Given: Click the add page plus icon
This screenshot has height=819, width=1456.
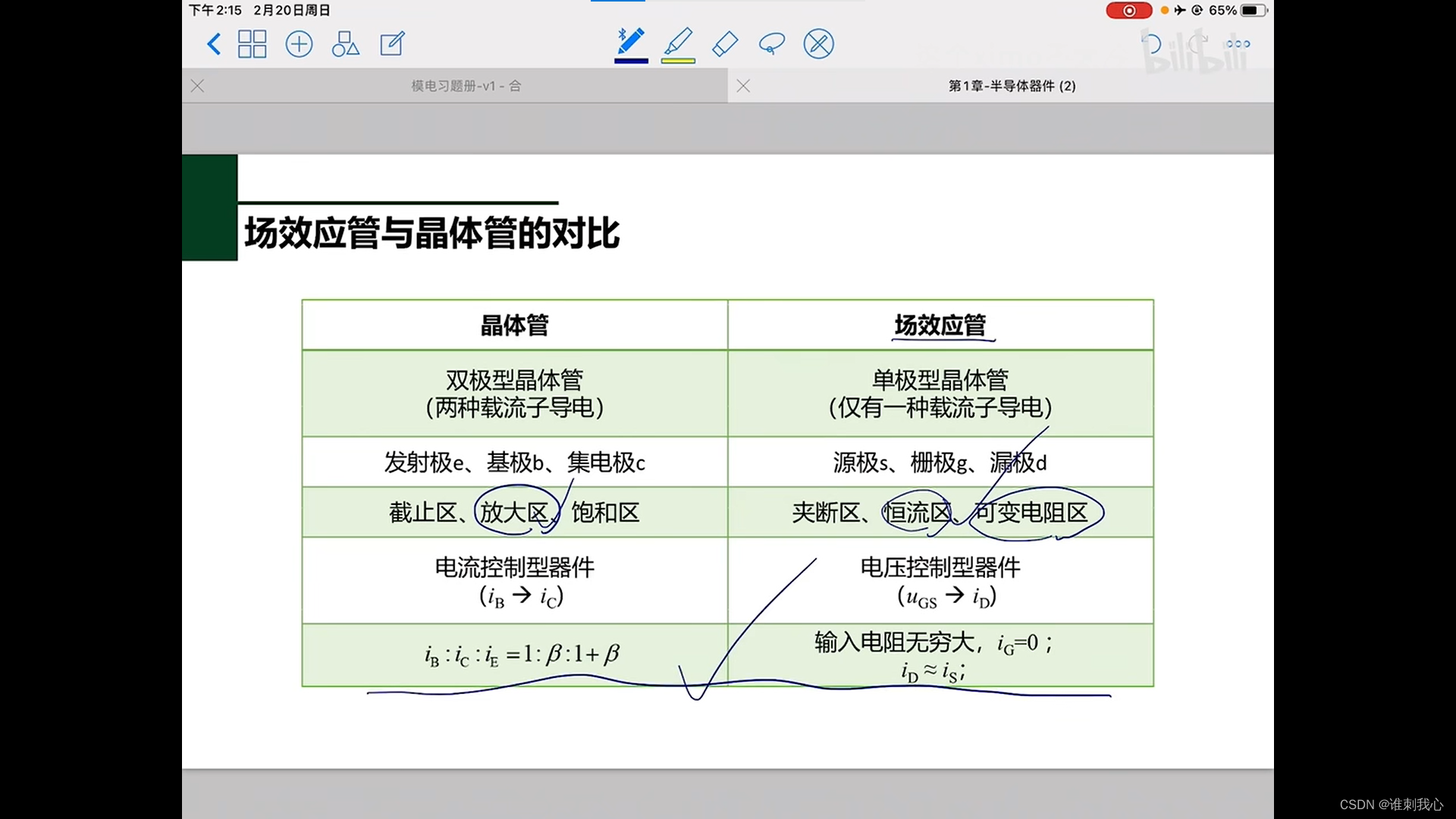Looking at the screenshot, I should 299,44.
